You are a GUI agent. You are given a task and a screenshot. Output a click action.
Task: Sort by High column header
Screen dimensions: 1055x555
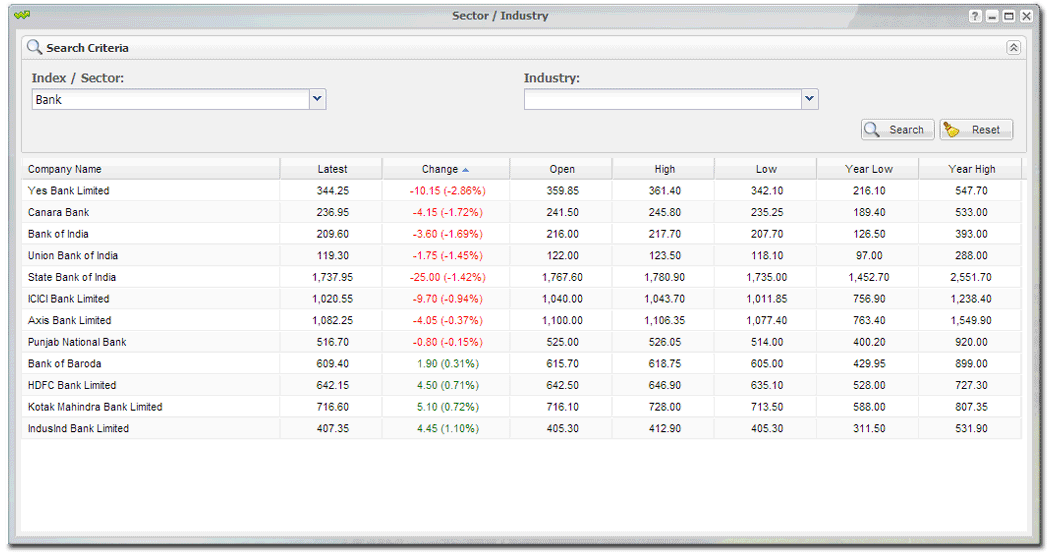[x=664, y=170]
